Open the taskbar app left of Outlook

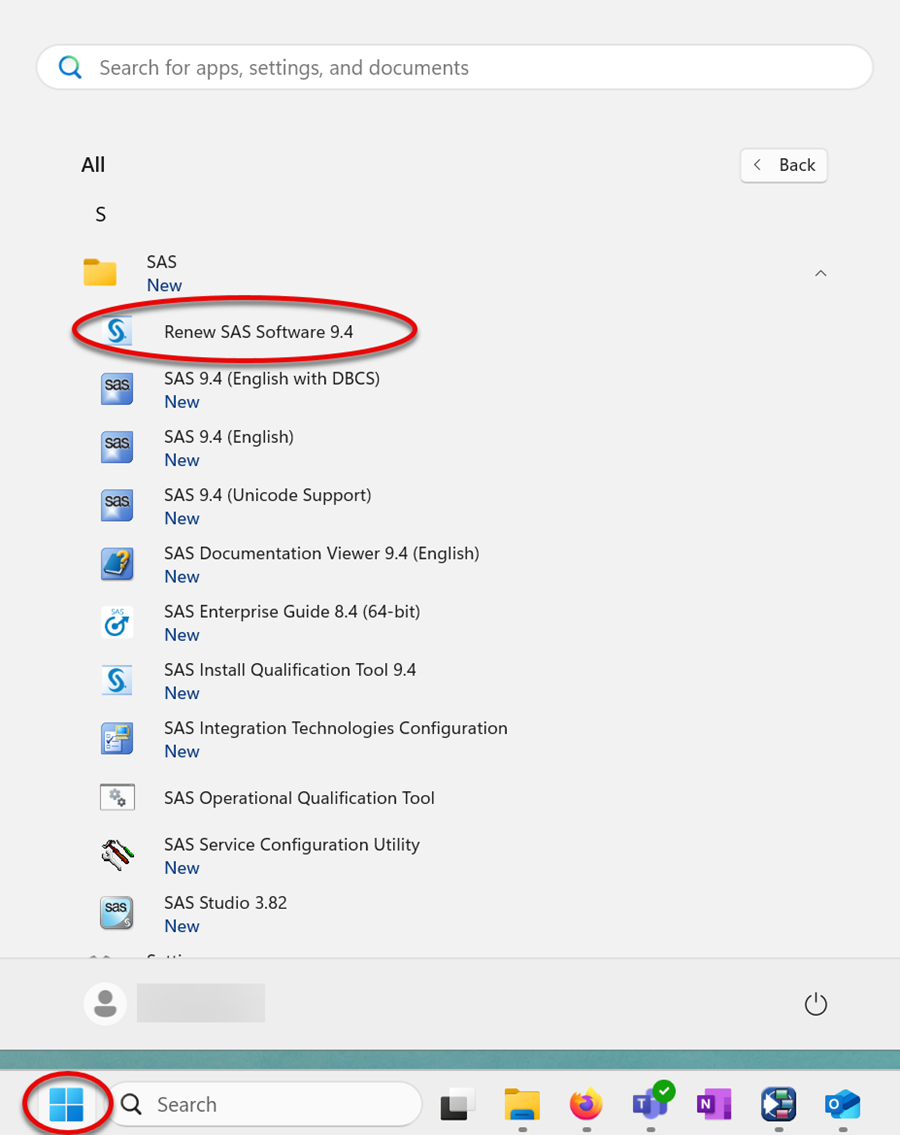(x=778, y=1104)
